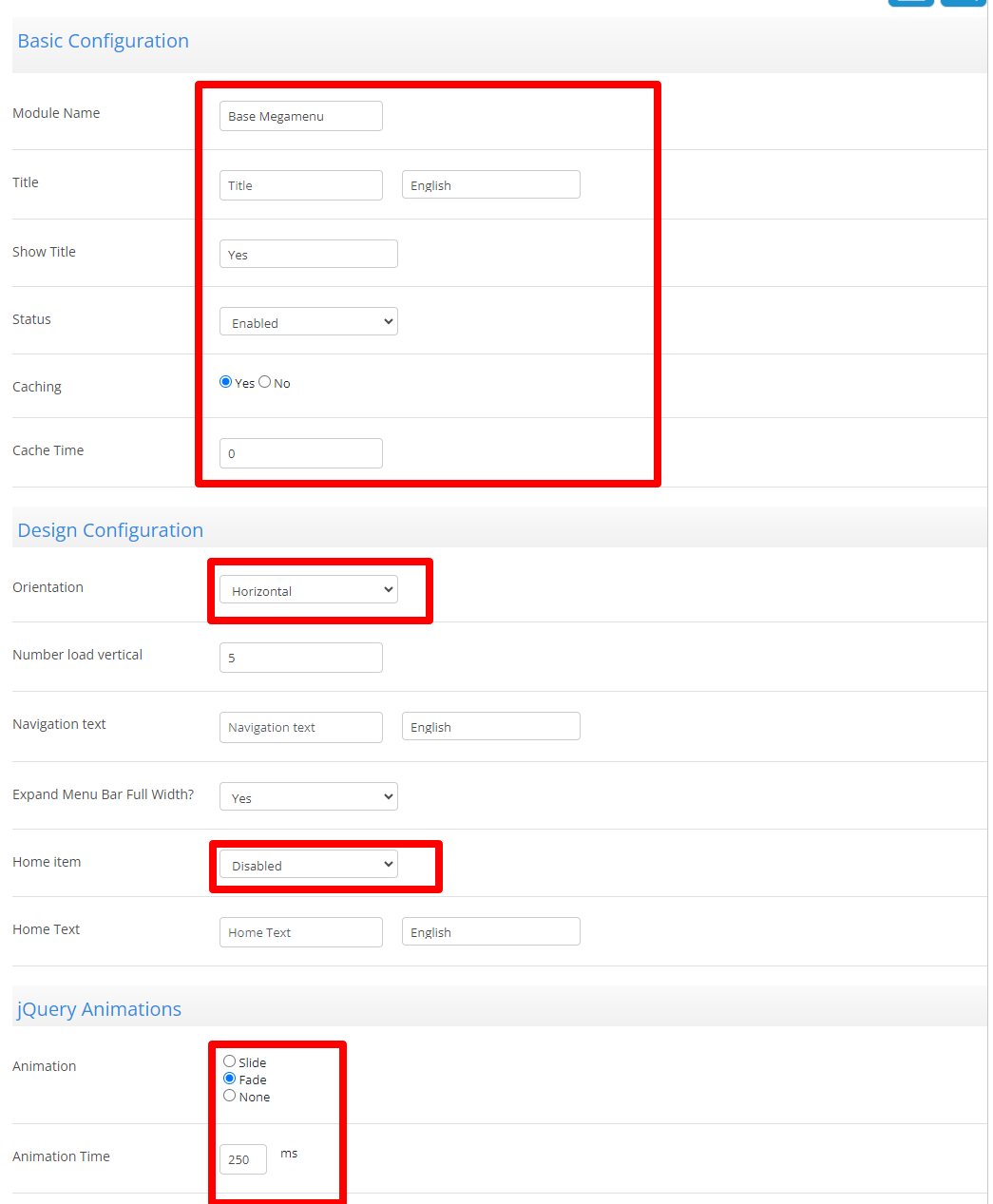
Task: Expand the Menu Bar Full Width dropdown
Action: (x=308, y=797)
